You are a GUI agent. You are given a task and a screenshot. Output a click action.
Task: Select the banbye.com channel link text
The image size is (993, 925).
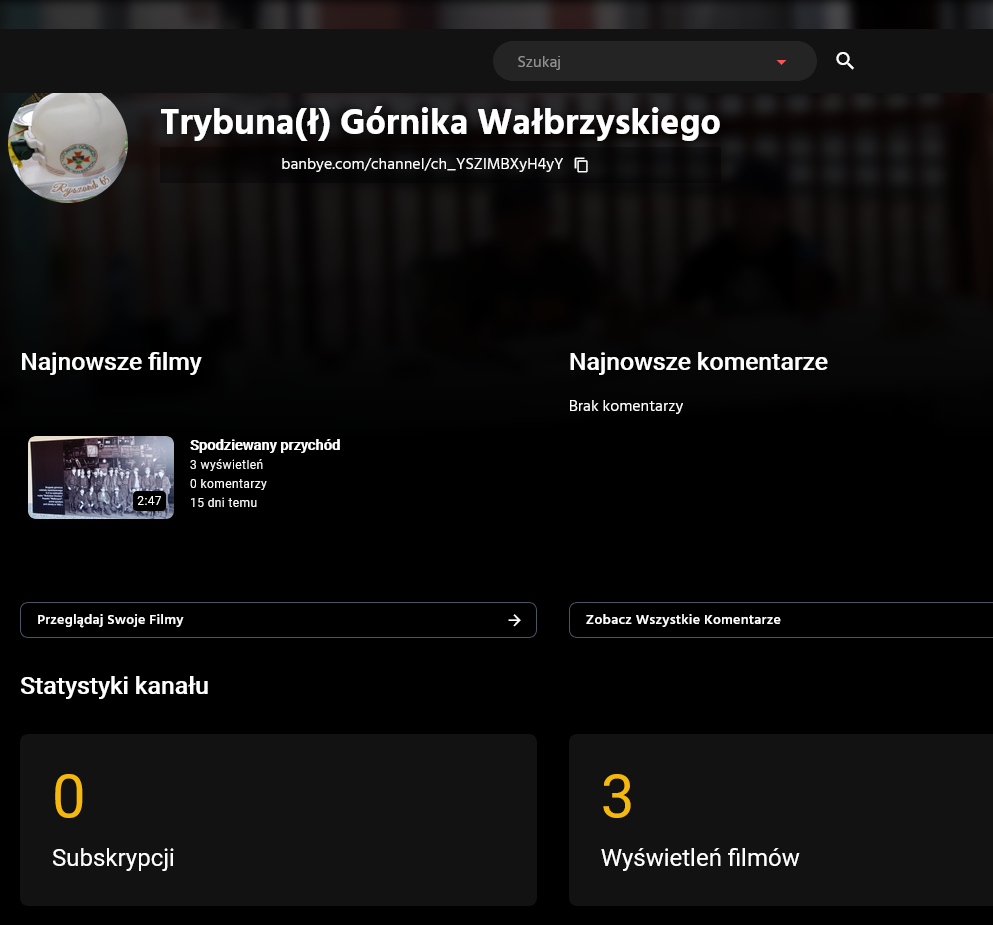coord(421,164)
